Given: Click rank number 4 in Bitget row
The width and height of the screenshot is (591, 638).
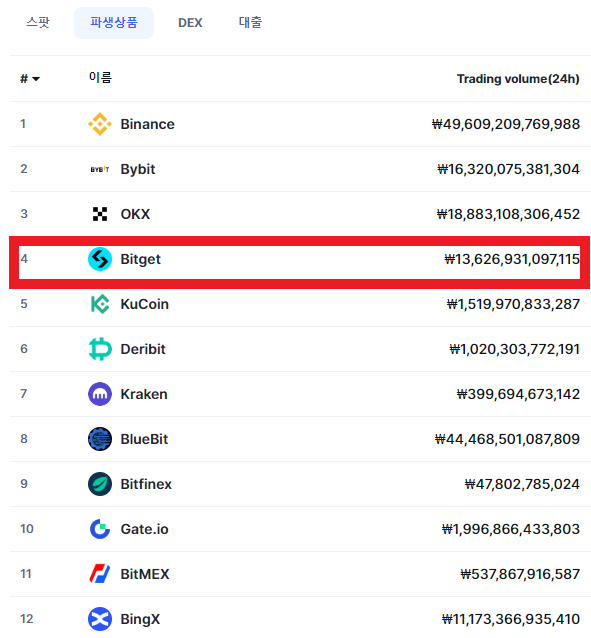Looking at the screenshot, I should click(24, 259).
